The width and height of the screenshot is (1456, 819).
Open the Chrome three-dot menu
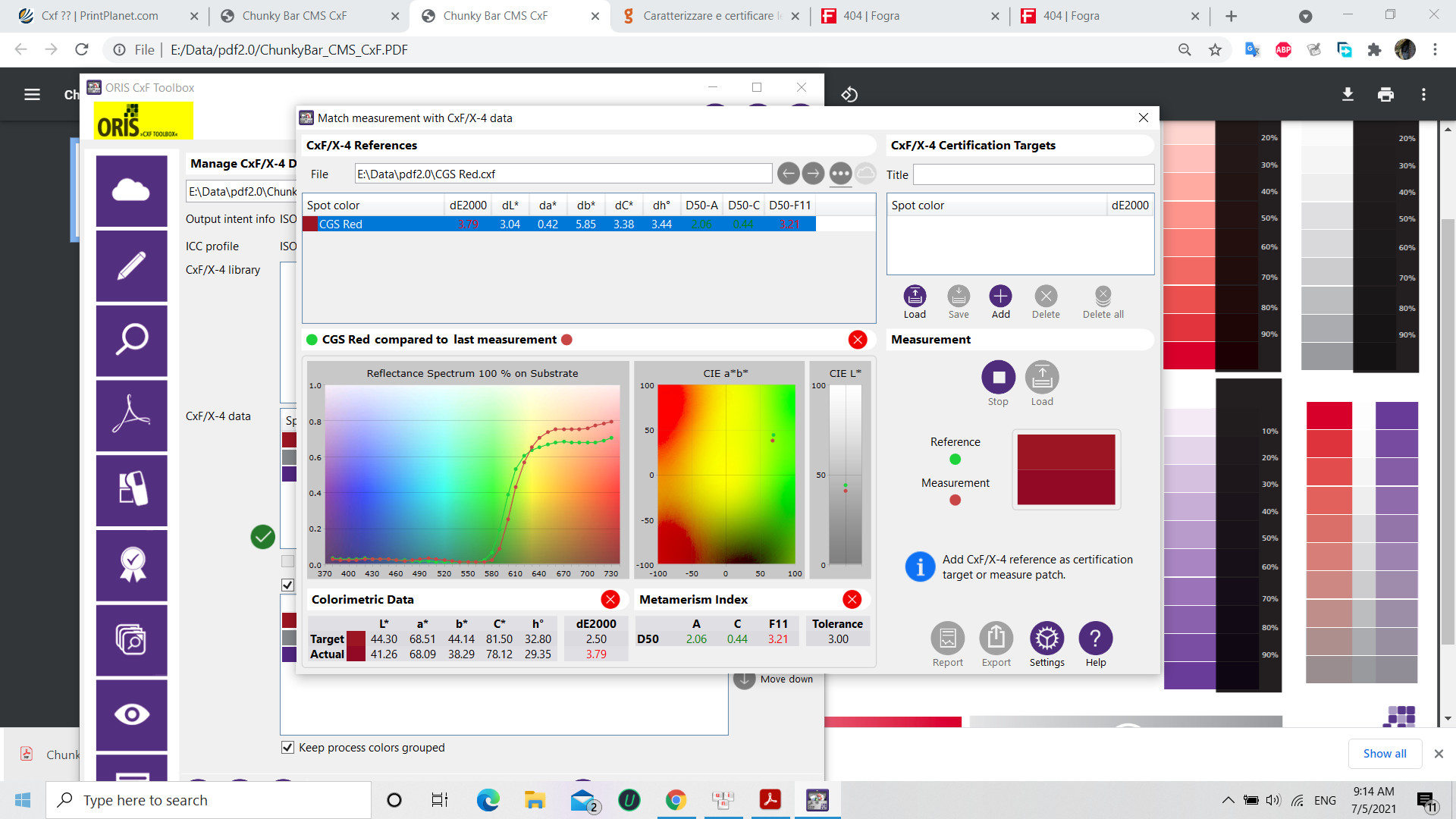1435,49
